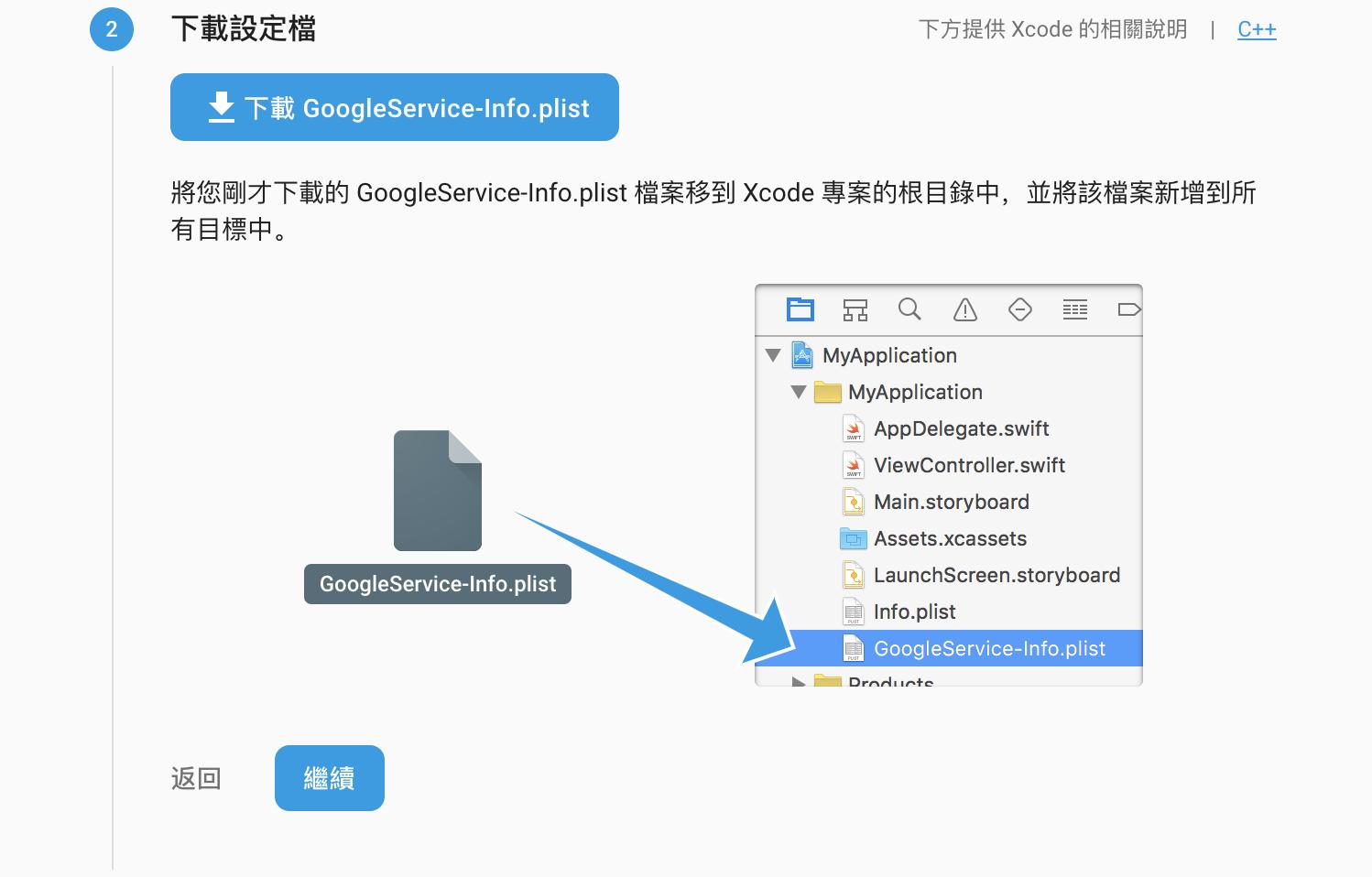Open the debug navigator lines icon

[1075, 309]
